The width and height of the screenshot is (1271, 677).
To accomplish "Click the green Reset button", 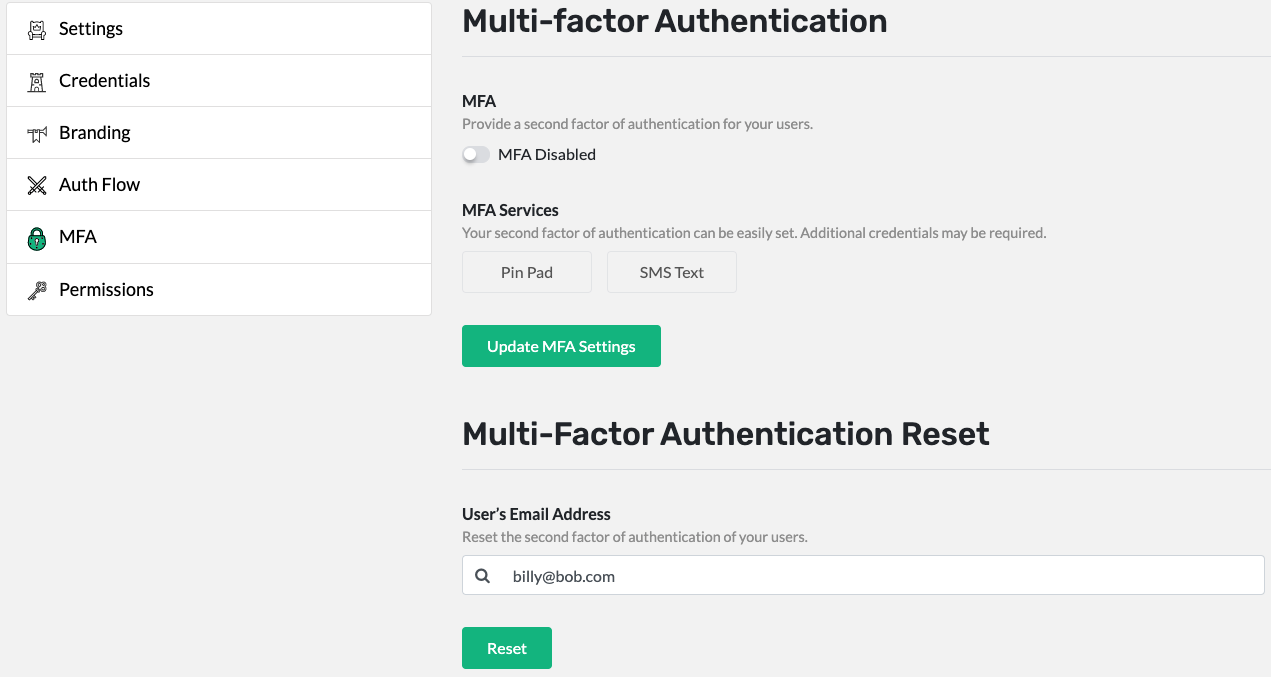I will click(x=507, y=648).
